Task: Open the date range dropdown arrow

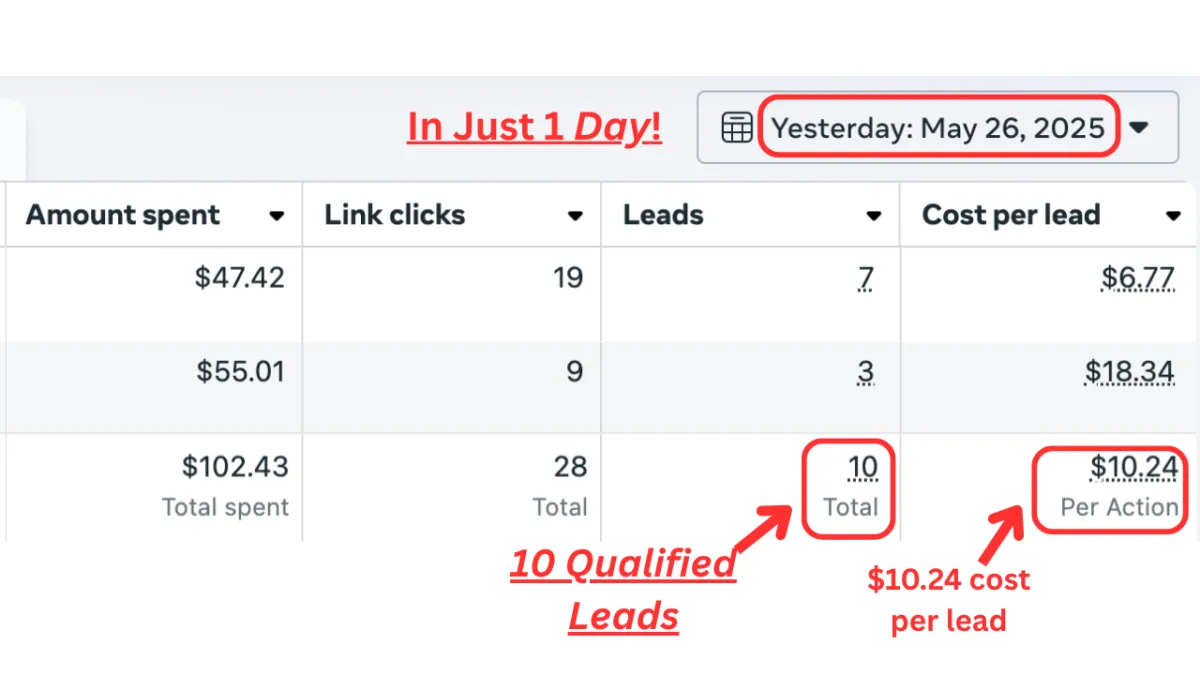Action: point(1139,128)
